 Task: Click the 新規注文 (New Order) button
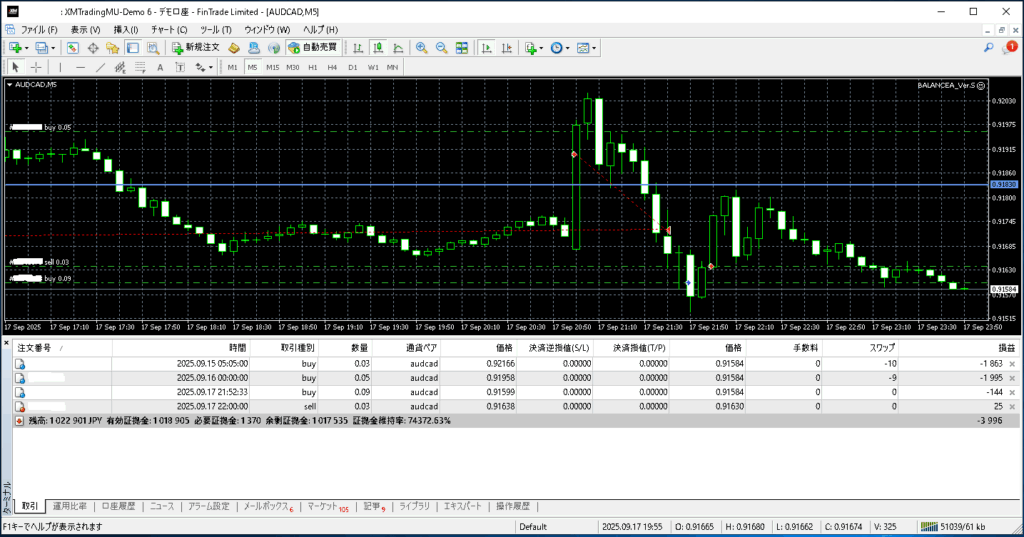point(195,47)
